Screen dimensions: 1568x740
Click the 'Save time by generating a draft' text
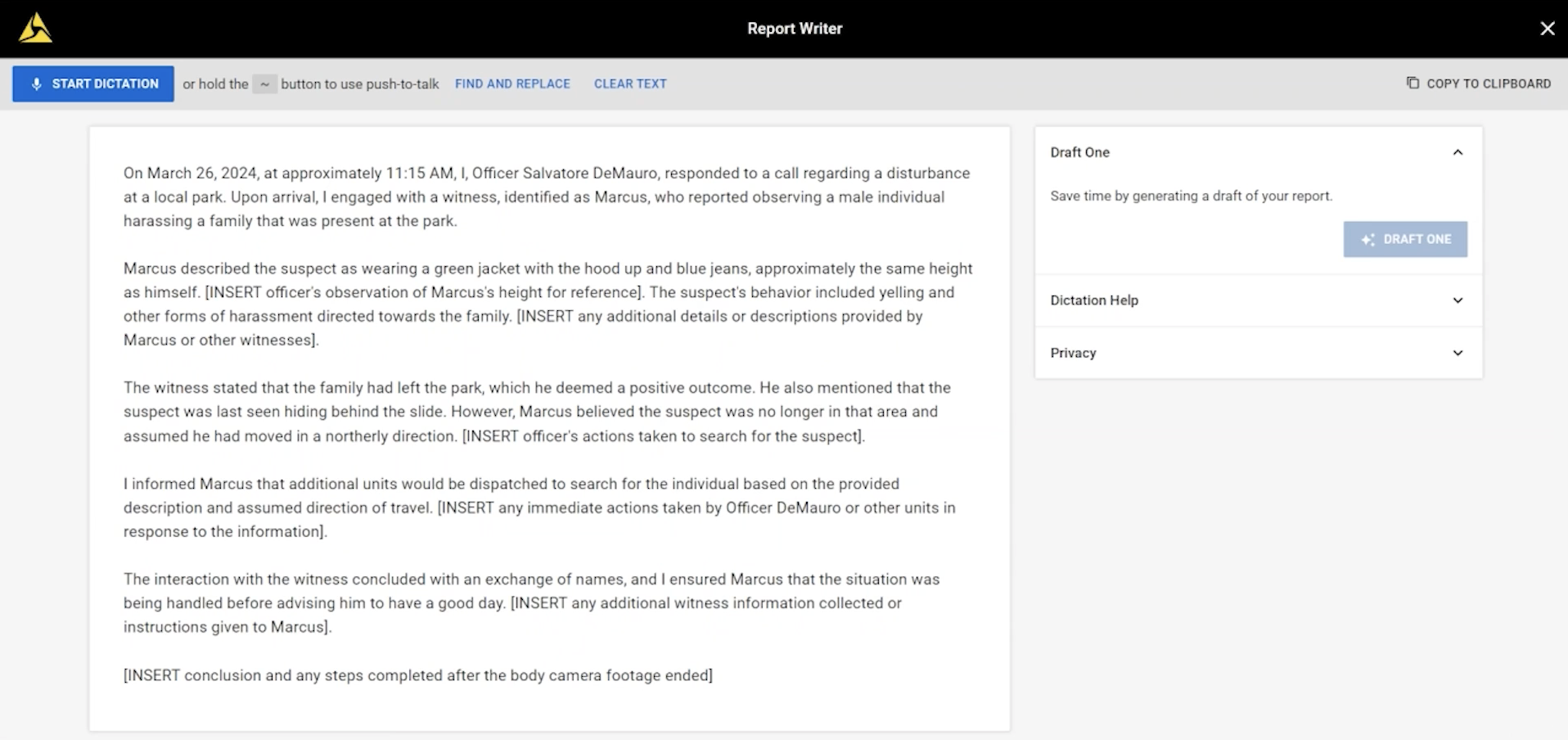tap(1191, 196)
